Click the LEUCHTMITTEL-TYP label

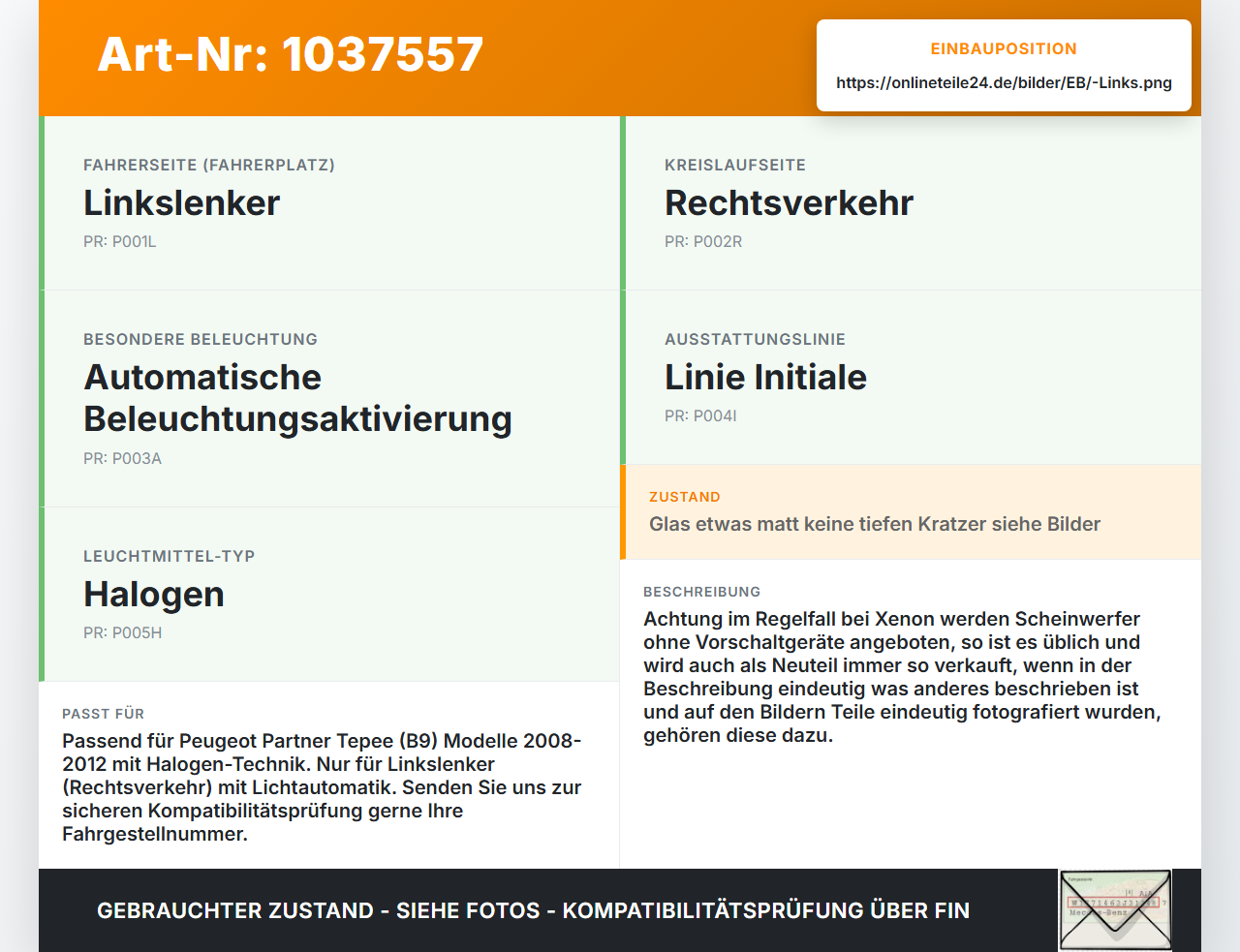170,556
